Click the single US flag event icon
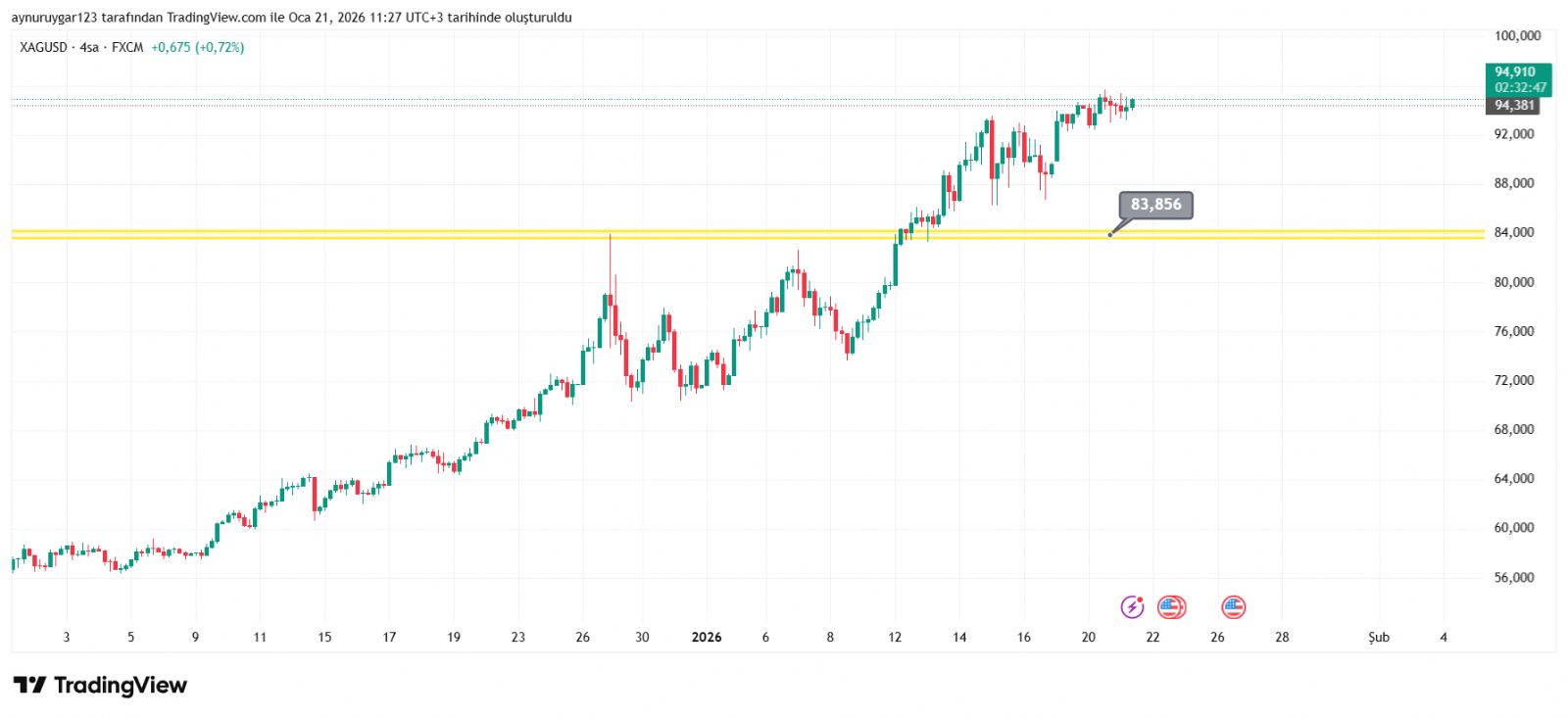This screenshot has width=1568, height=718. point(1233,607)
